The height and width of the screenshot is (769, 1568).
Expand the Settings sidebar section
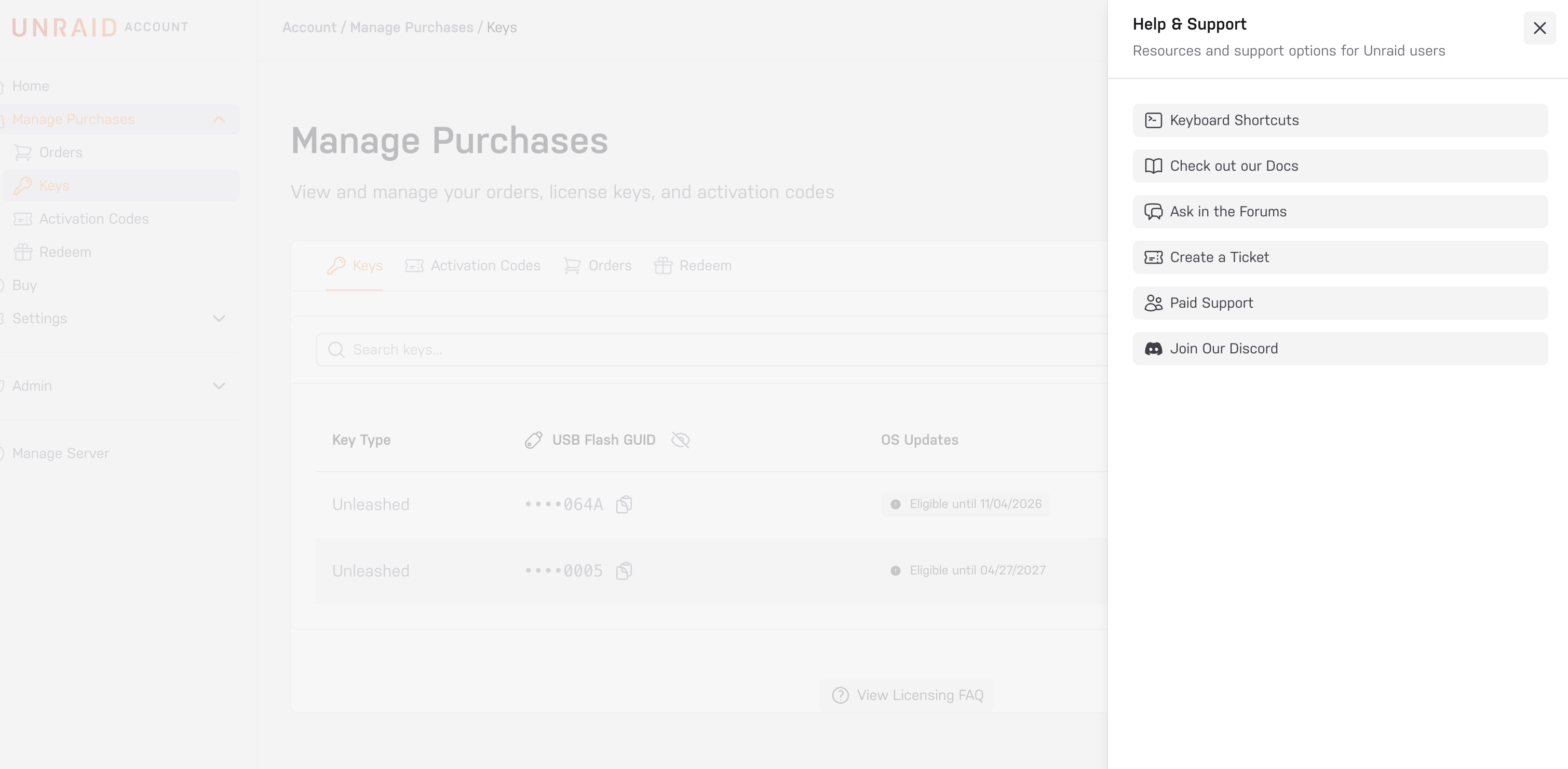point(219,319)
